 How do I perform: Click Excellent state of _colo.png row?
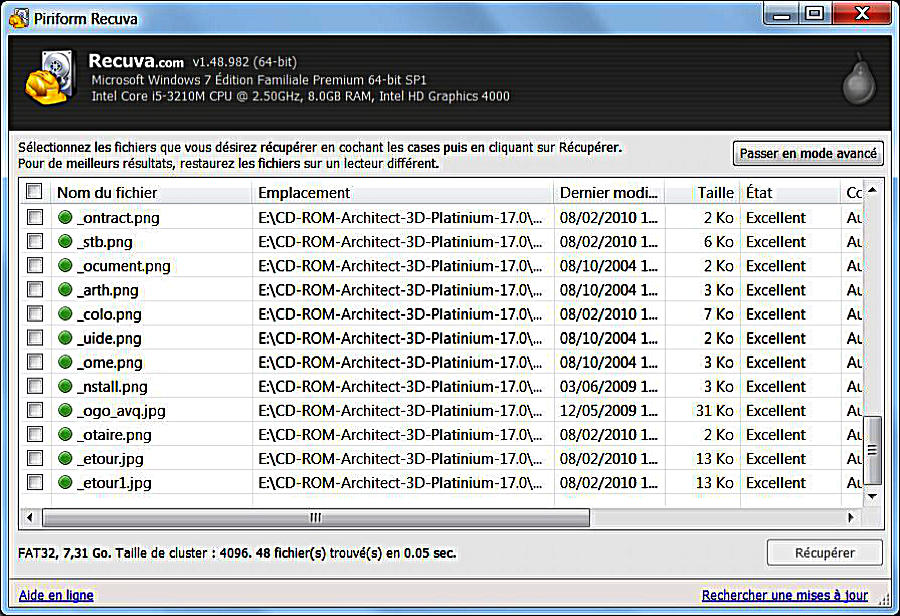(x=776, y=315)
